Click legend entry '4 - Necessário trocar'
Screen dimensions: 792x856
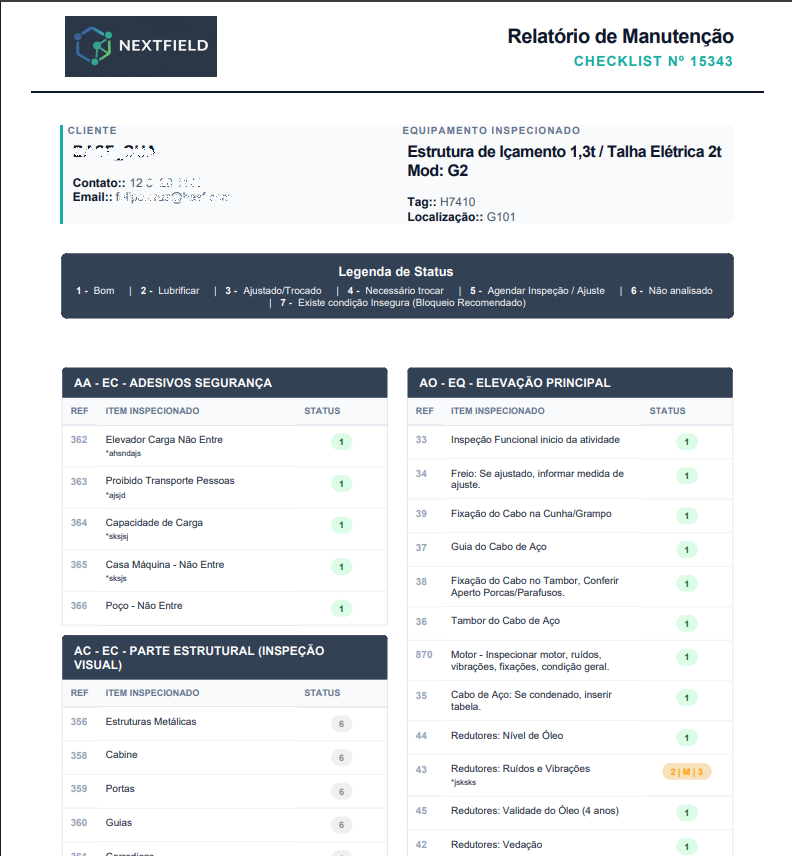(396, 290)
